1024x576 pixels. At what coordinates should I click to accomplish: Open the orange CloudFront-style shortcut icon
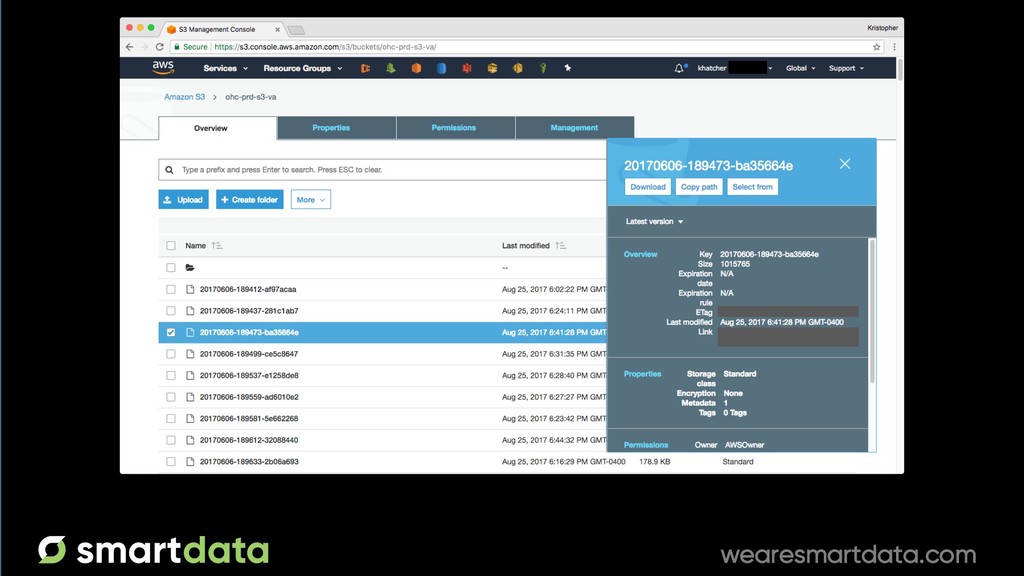pos(365,68)
